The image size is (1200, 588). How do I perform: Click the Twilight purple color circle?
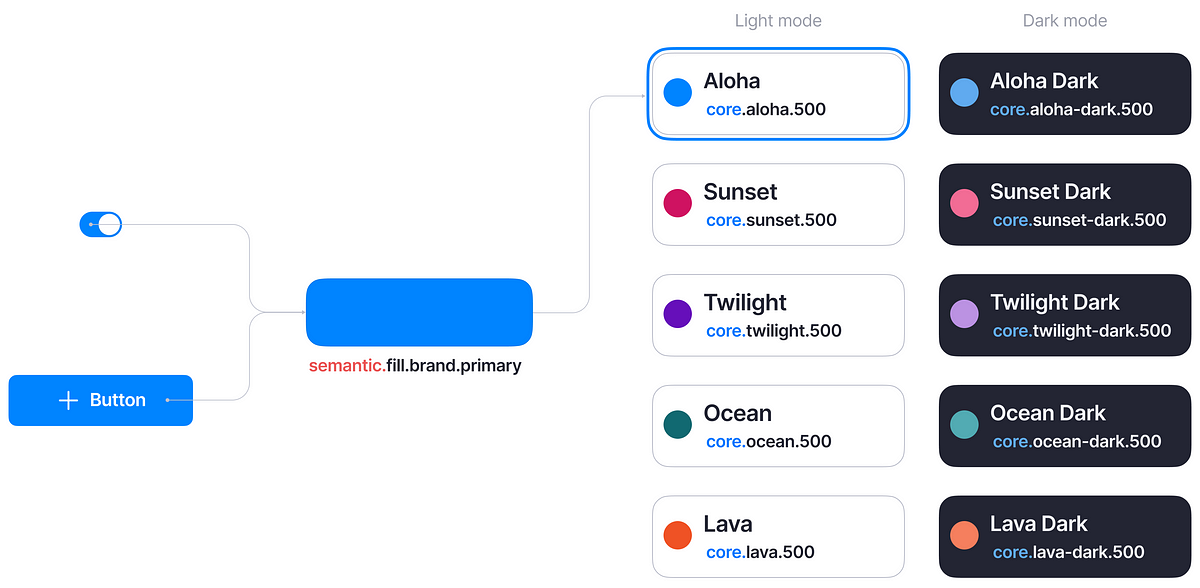tap(678, 314)
